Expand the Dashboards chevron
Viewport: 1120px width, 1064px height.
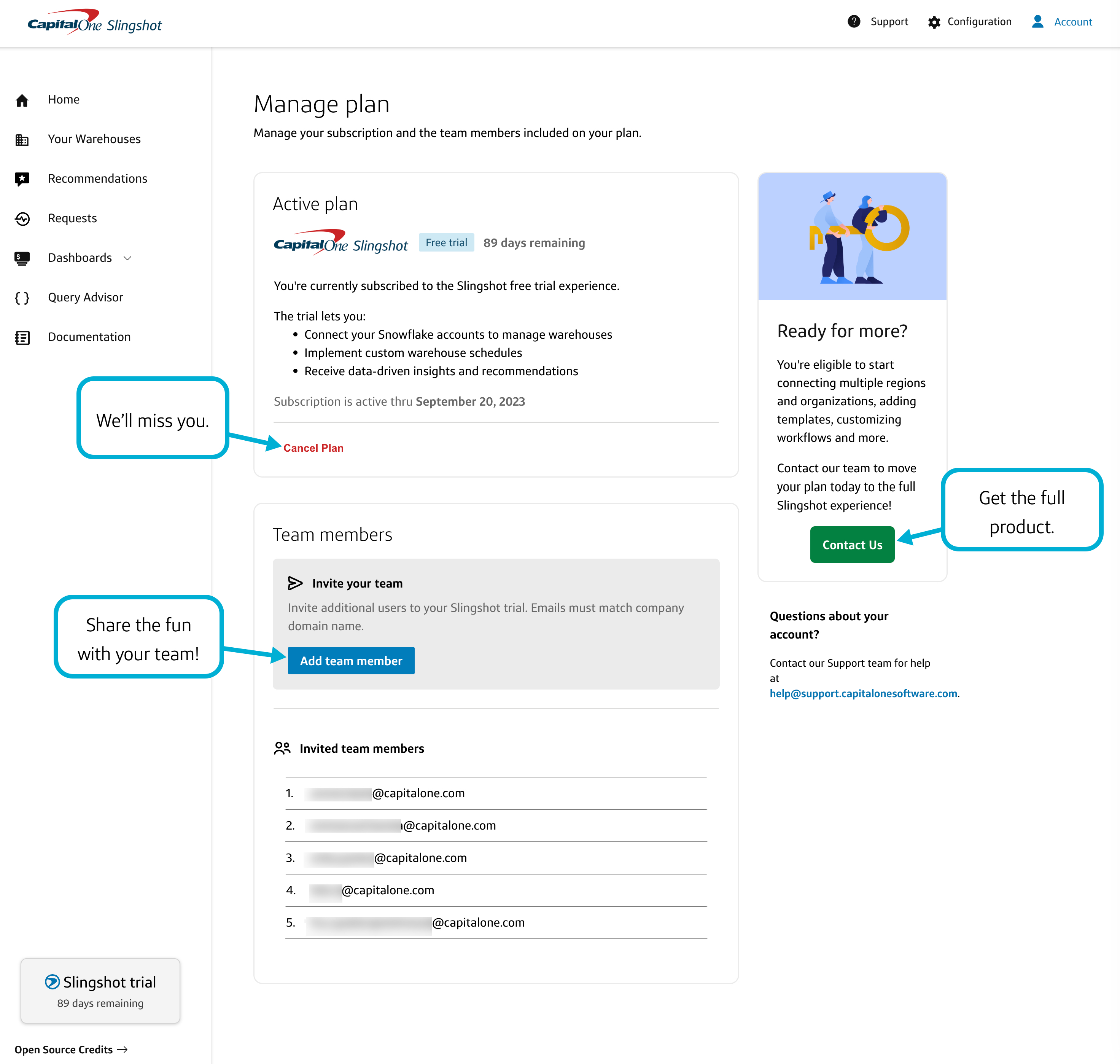click(127, 258)
